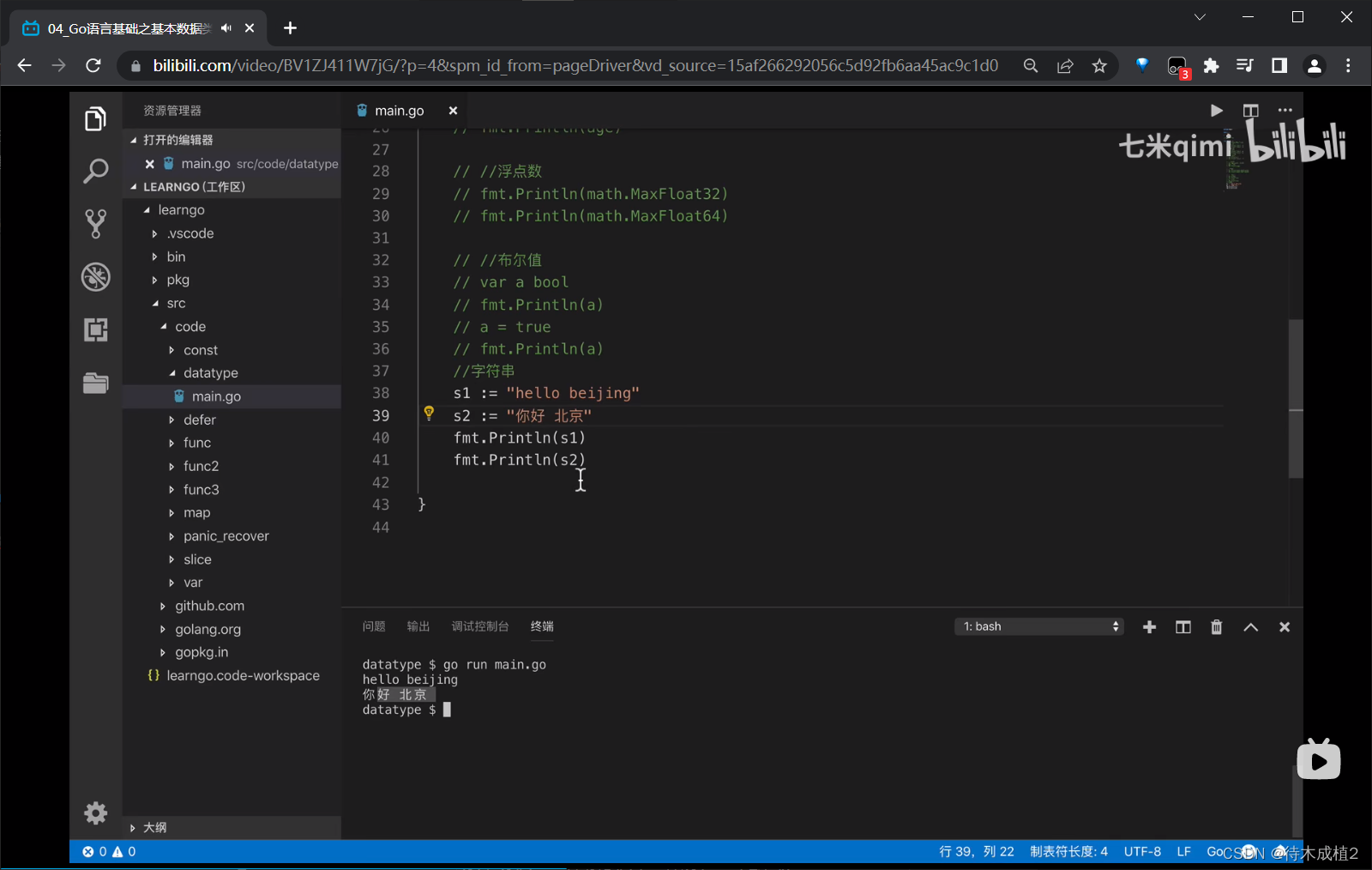This screenshot has width=1372, height=870.
Task: Select the 1: bash terminal dropdown
Action: point(1039,626)
